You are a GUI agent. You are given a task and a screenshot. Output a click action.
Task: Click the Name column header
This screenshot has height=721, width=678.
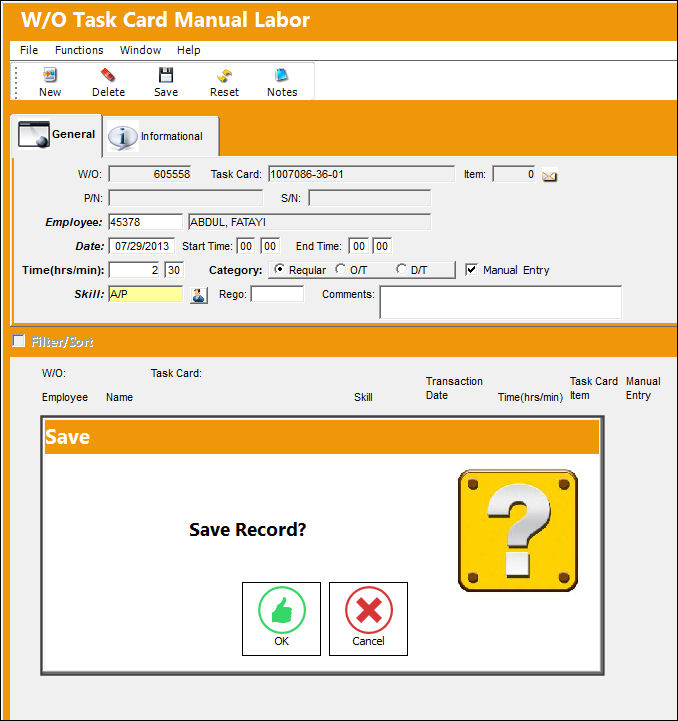pyautogui.click(x=119, y=397)
